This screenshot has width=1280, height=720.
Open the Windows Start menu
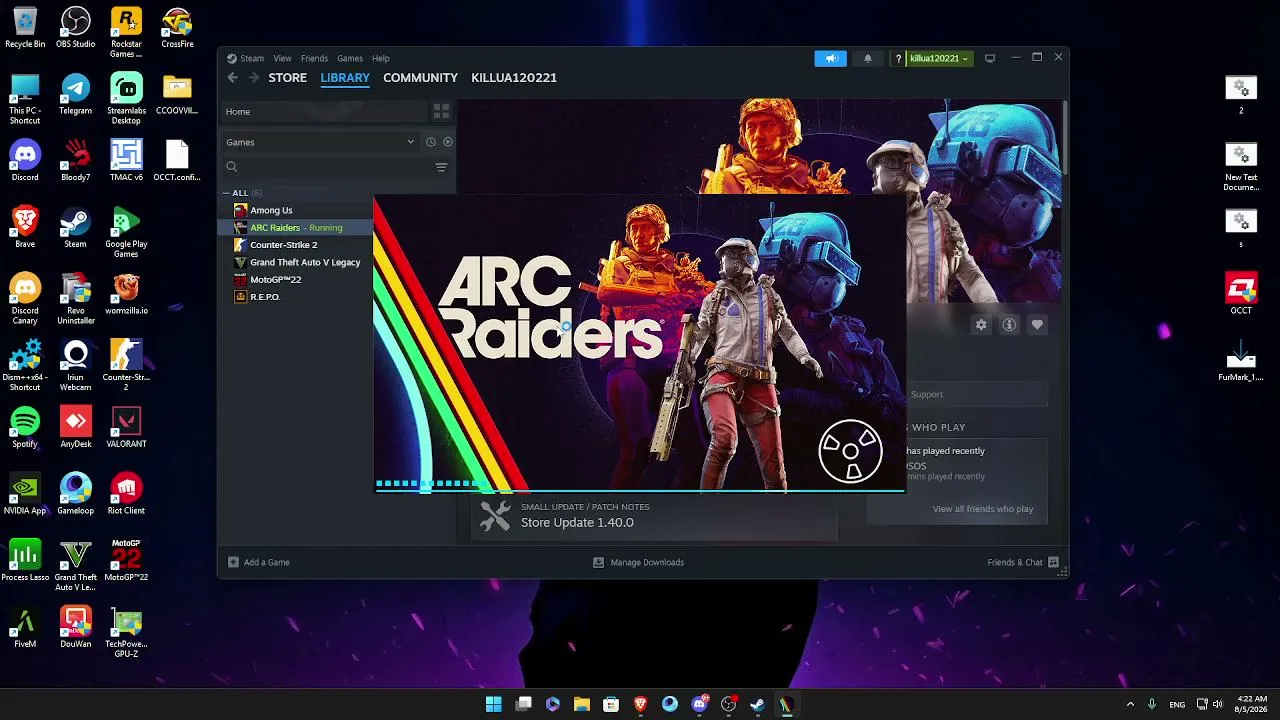[494, 704]
